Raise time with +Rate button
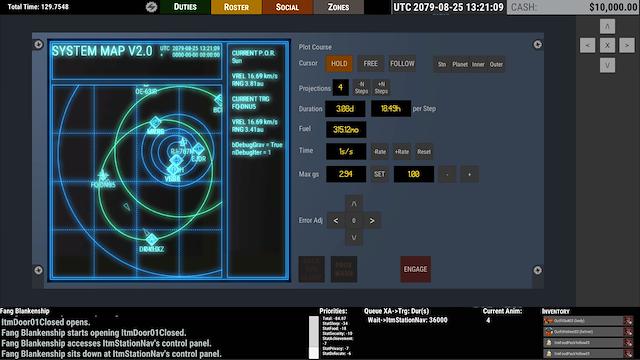 [402, 152]
